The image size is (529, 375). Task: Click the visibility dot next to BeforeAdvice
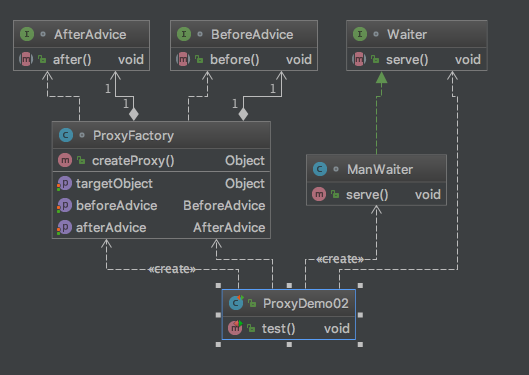click(x=200, y=34)
